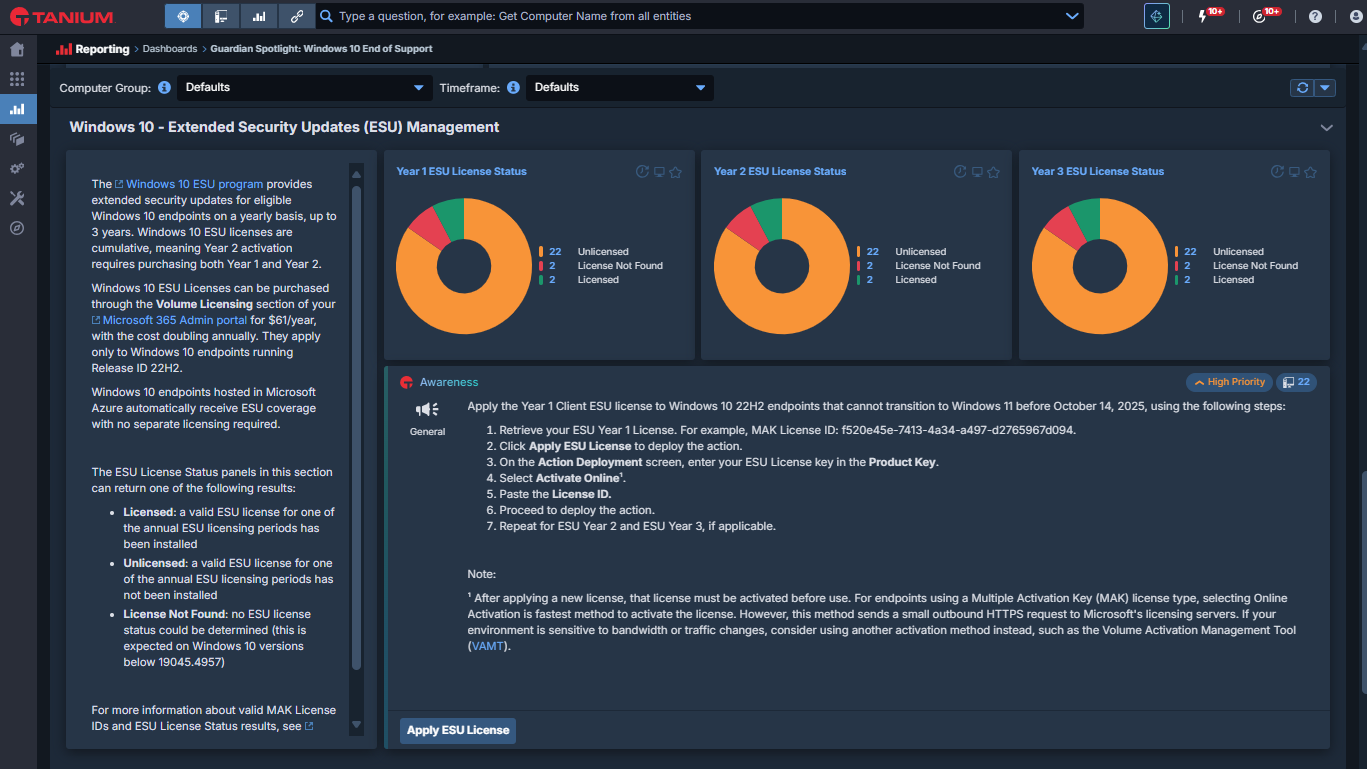Click the monitor icon on Year 2 ESU panel

point(977,172)
